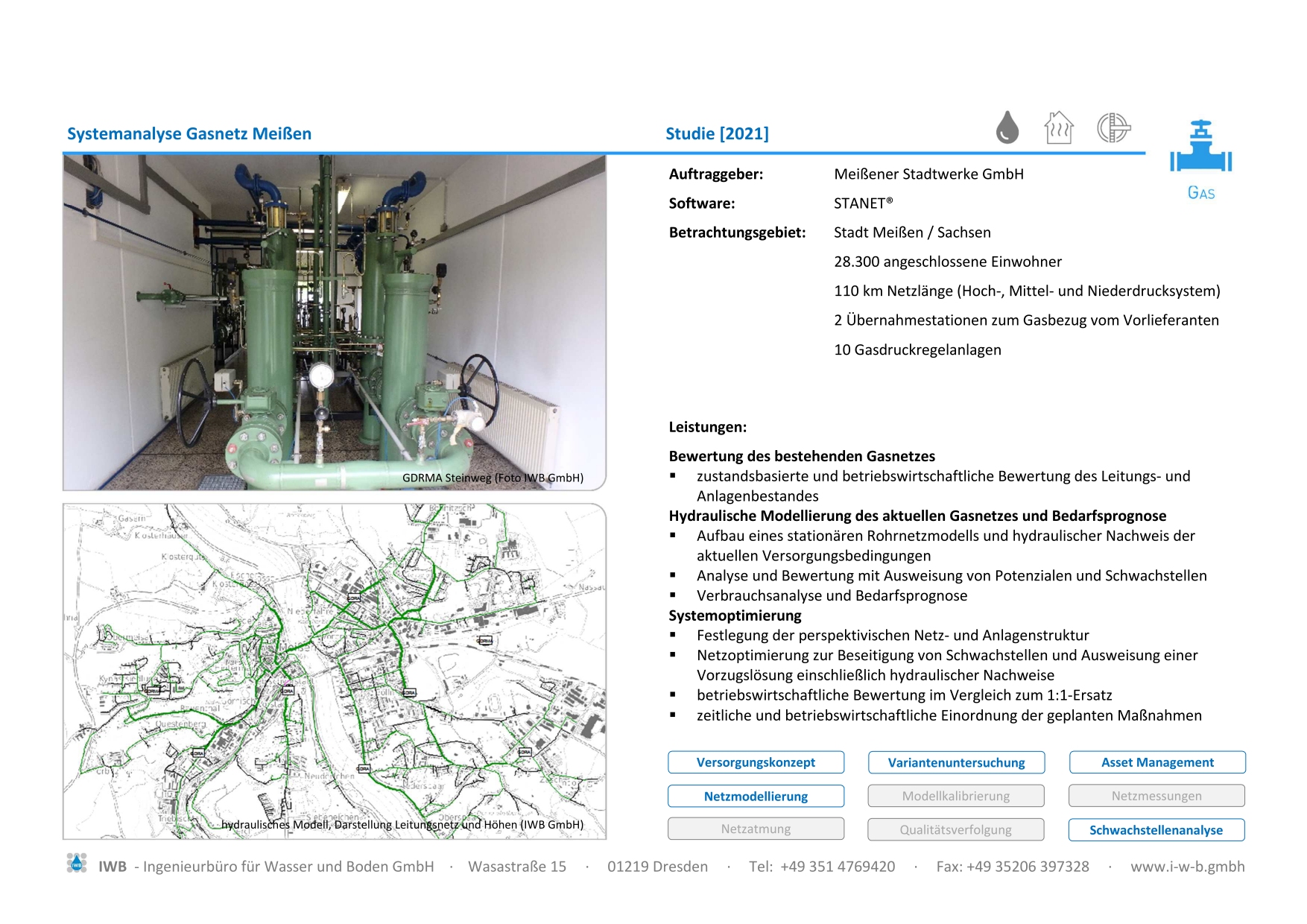The width and height of the screenshot is (1307, 924).
Task: Click the district heating house icon
Action: 1059,127
